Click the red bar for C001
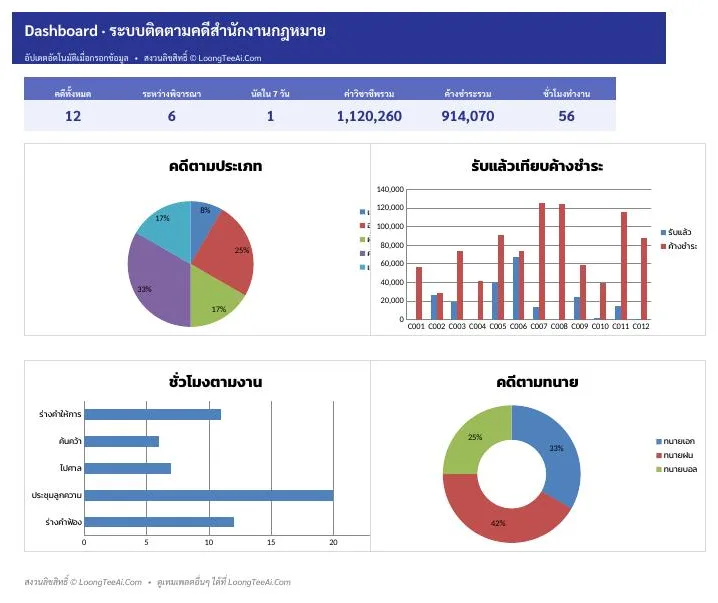The image size is (718, 603). tap(419, 293)
